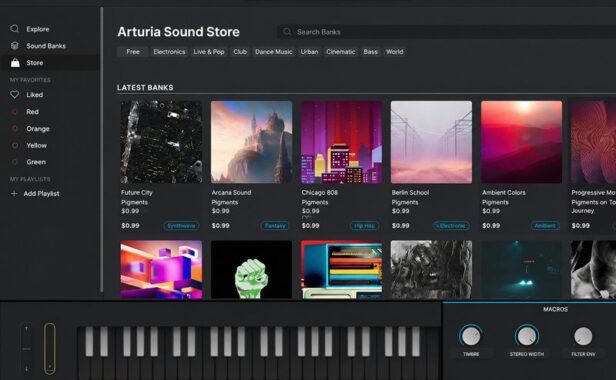Image resolution: width=616 pixels, height=380 pixels.
Task: Open the Arcana Sound bank artwork
Action: [x=251, y=142]
